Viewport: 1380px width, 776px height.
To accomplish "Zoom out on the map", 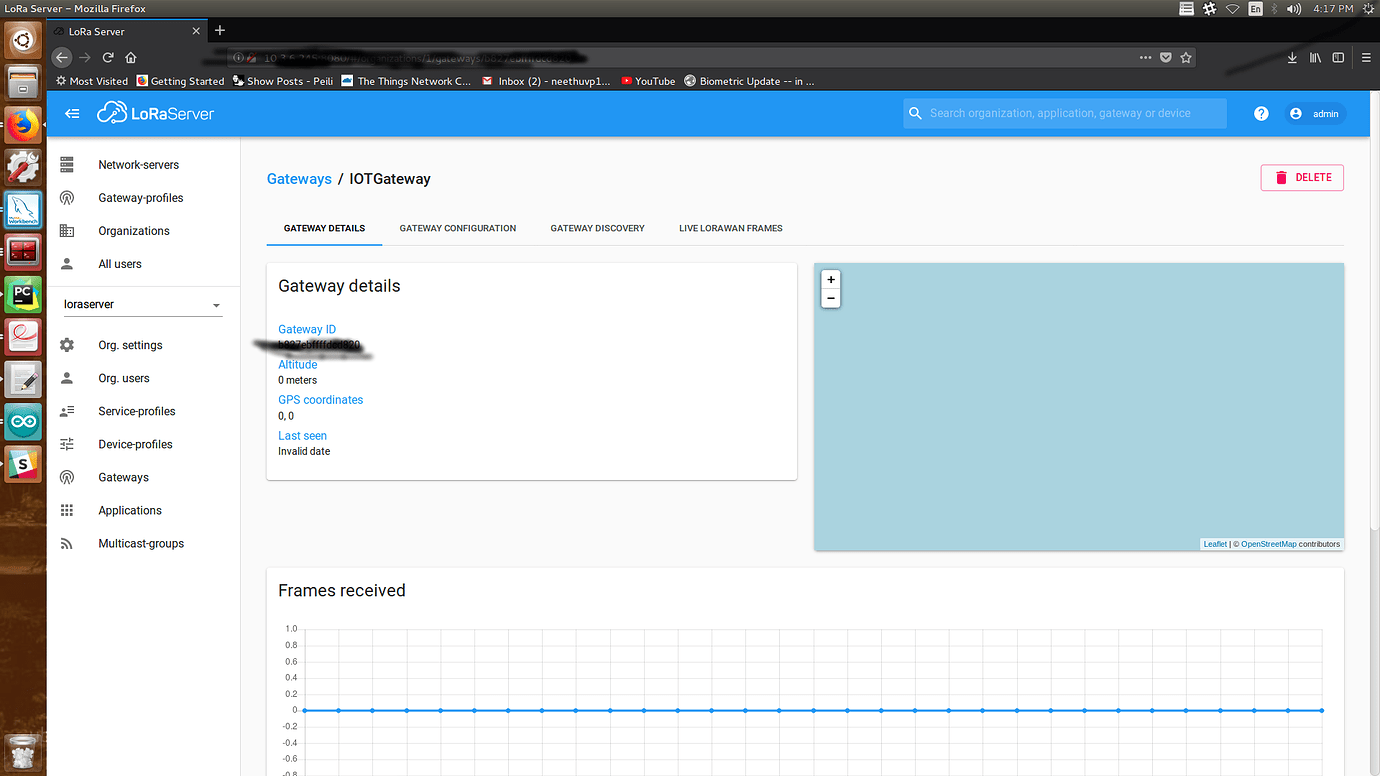I will click(831, 299).
